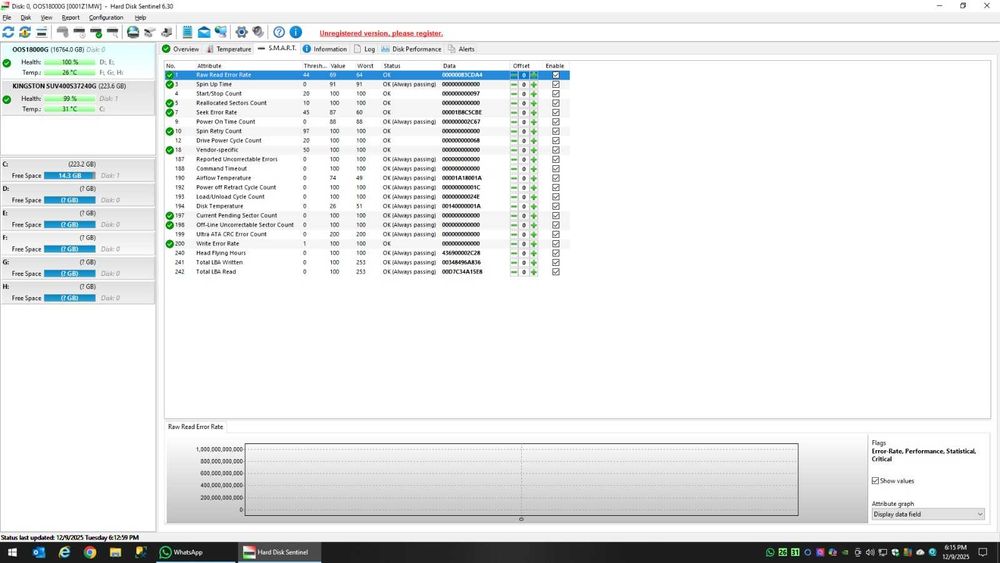Click the plain gray disk toolbar icon
The height and width of the screenshot is (563, 1000).
(62, 32)
